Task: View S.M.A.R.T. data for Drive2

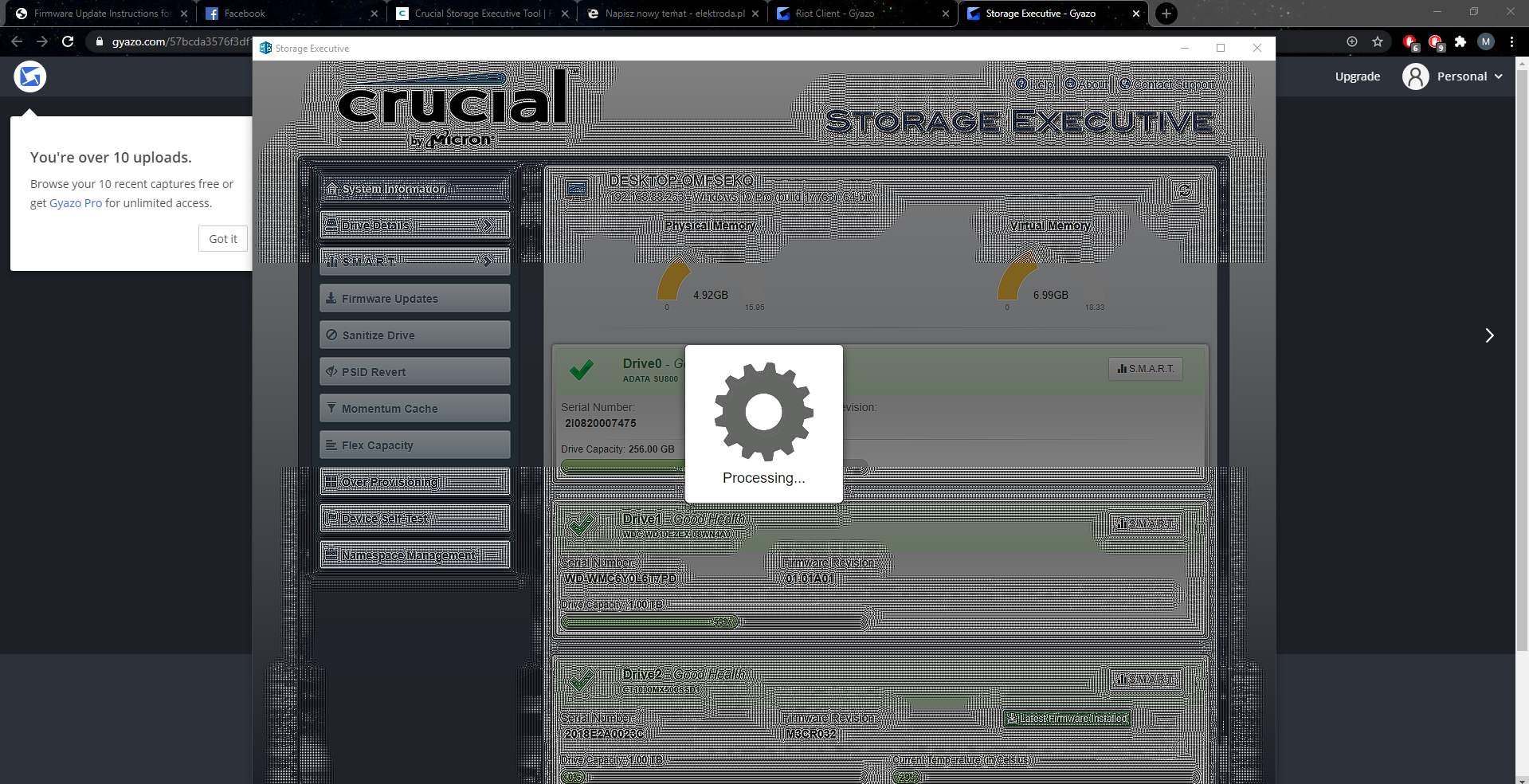Action: click(1146, 679)
